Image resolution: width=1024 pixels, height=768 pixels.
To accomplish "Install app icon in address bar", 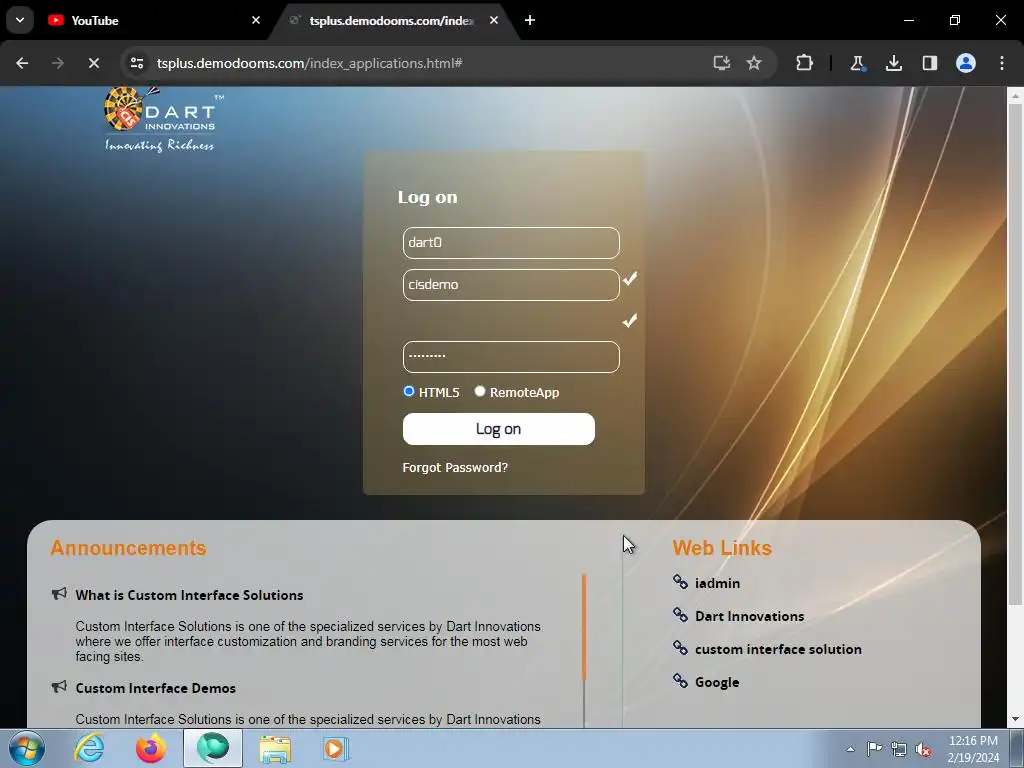I will [722, 63].
